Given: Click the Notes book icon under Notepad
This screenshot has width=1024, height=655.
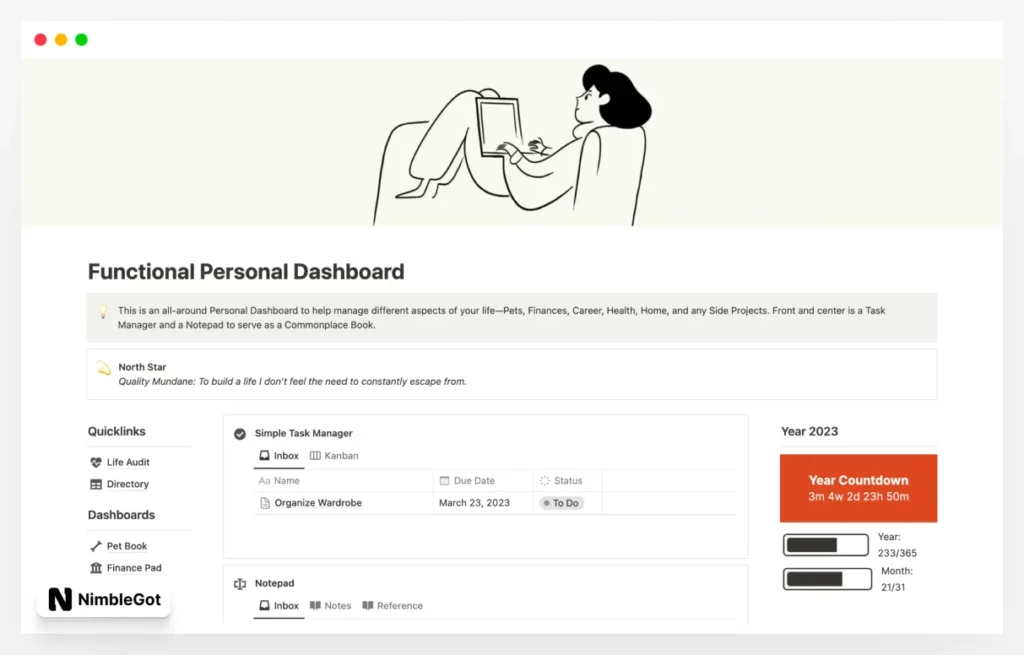Looking at the screenshot, I should (316, 605).
